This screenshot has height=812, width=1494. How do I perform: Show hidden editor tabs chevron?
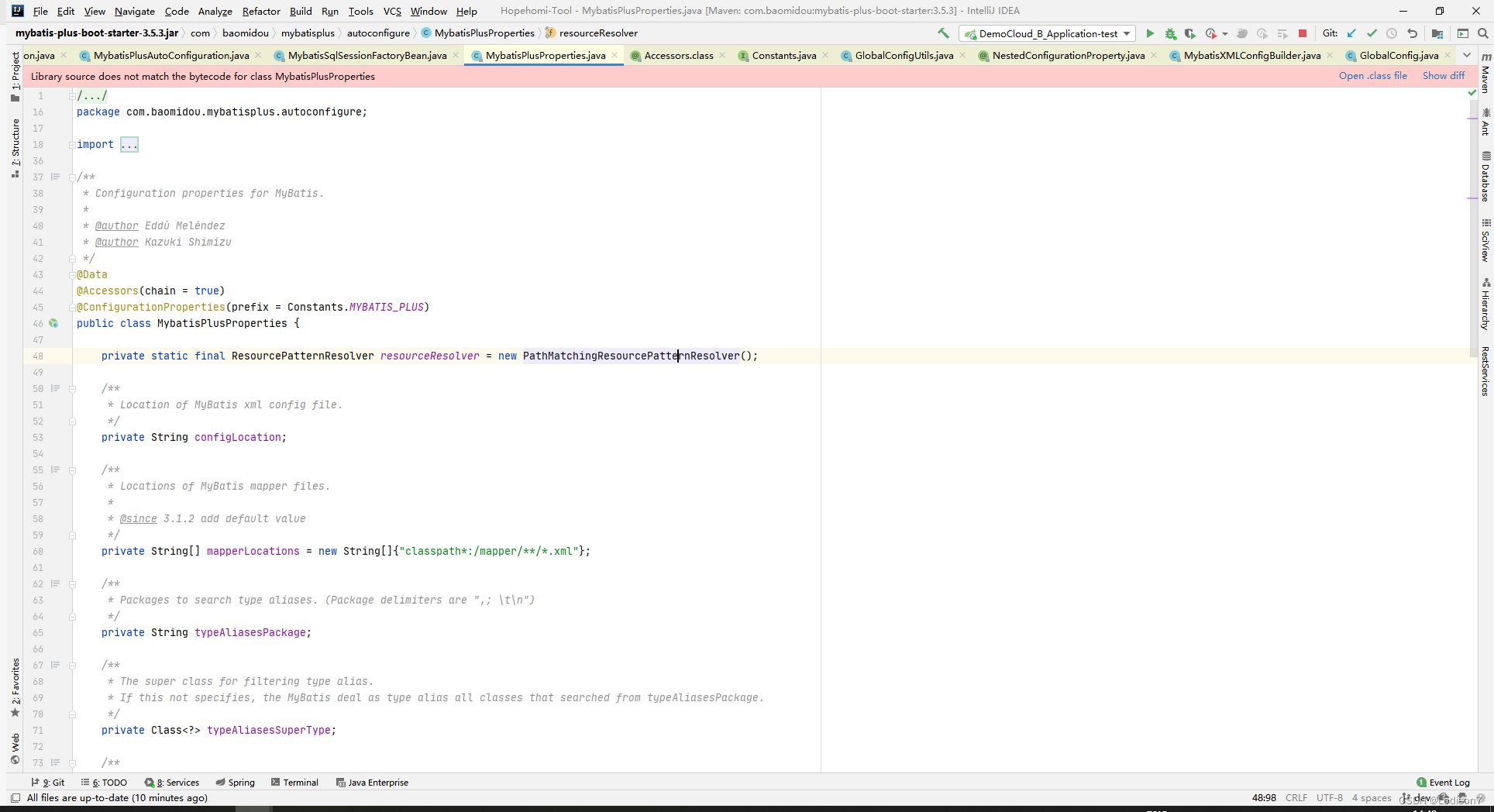click(x=1467, y=55)
